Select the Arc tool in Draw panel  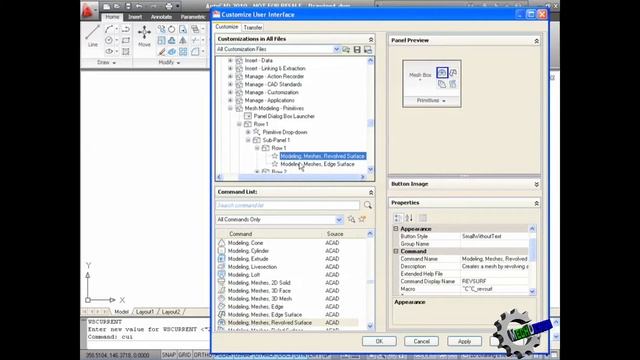click(109, 29)
